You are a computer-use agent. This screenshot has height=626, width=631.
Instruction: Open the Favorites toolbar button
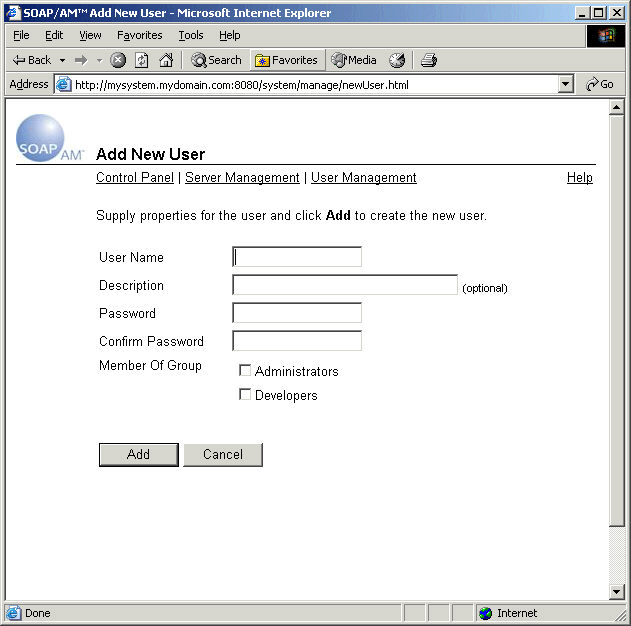pos(286,60)
